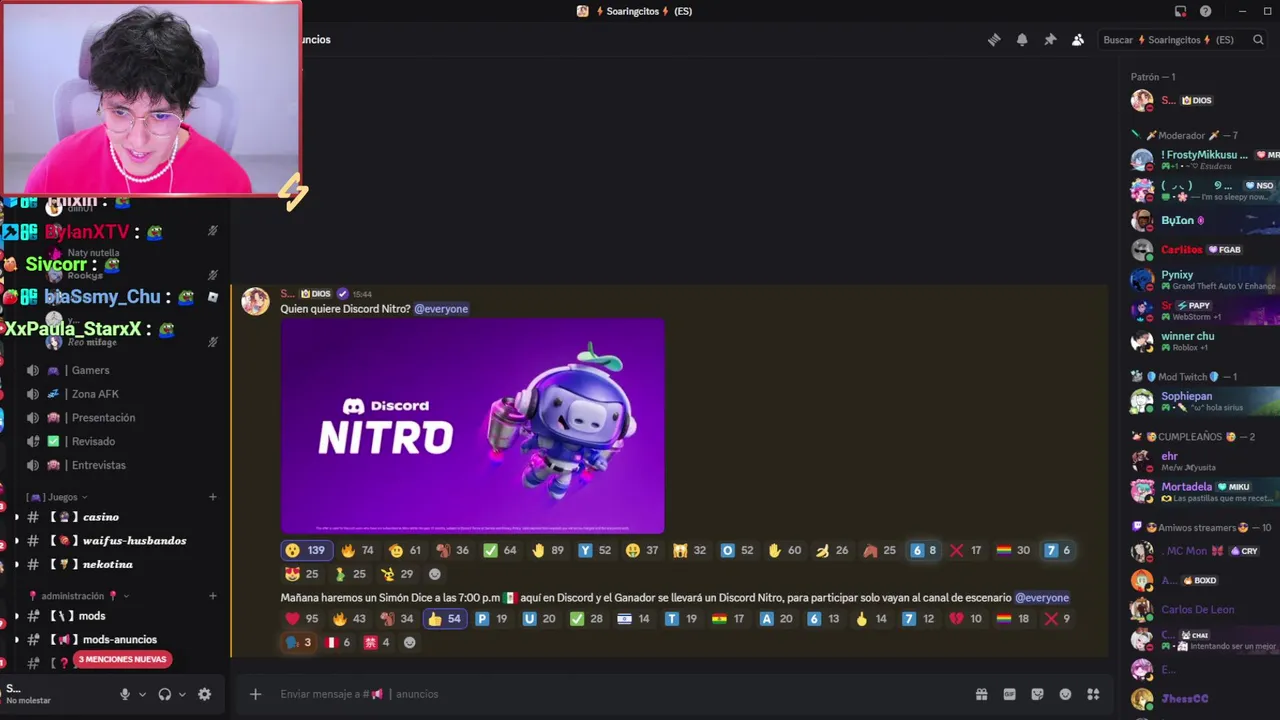The width and height of the screenshot is (1280, 720).
Task: Deafen with the headphones icon
Action: 165,694
